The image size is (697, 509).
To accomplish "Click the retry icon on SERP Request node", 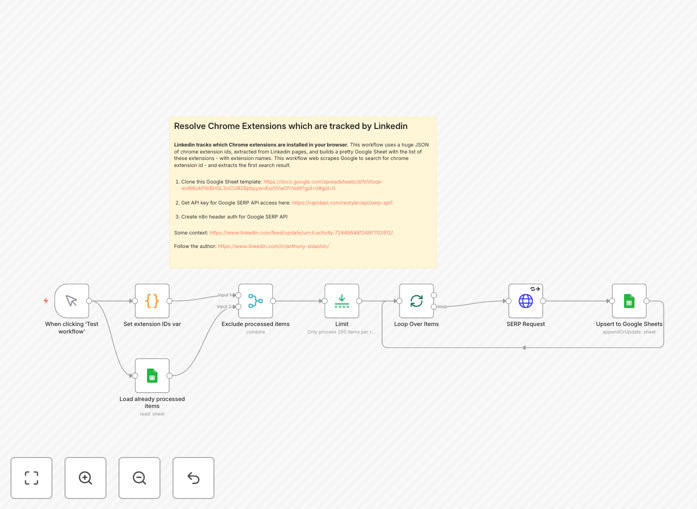I will tap(535, 289).
